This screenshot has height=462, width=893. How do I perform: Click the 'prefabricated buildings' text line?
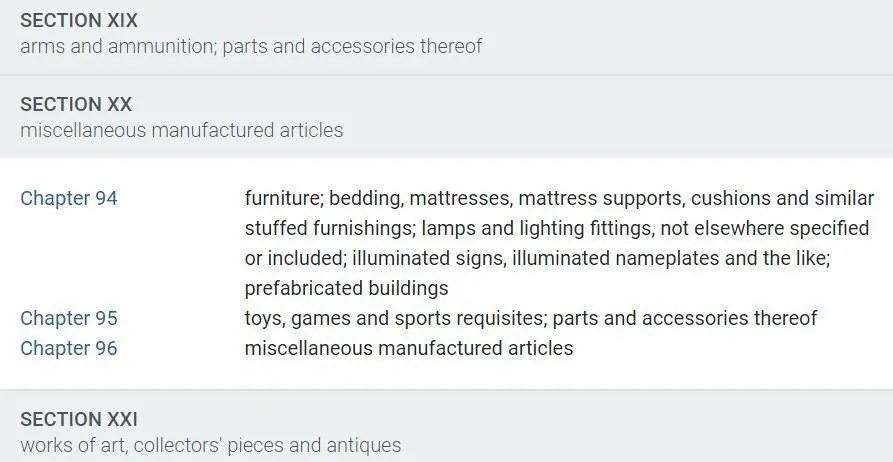tap(346, 288)
